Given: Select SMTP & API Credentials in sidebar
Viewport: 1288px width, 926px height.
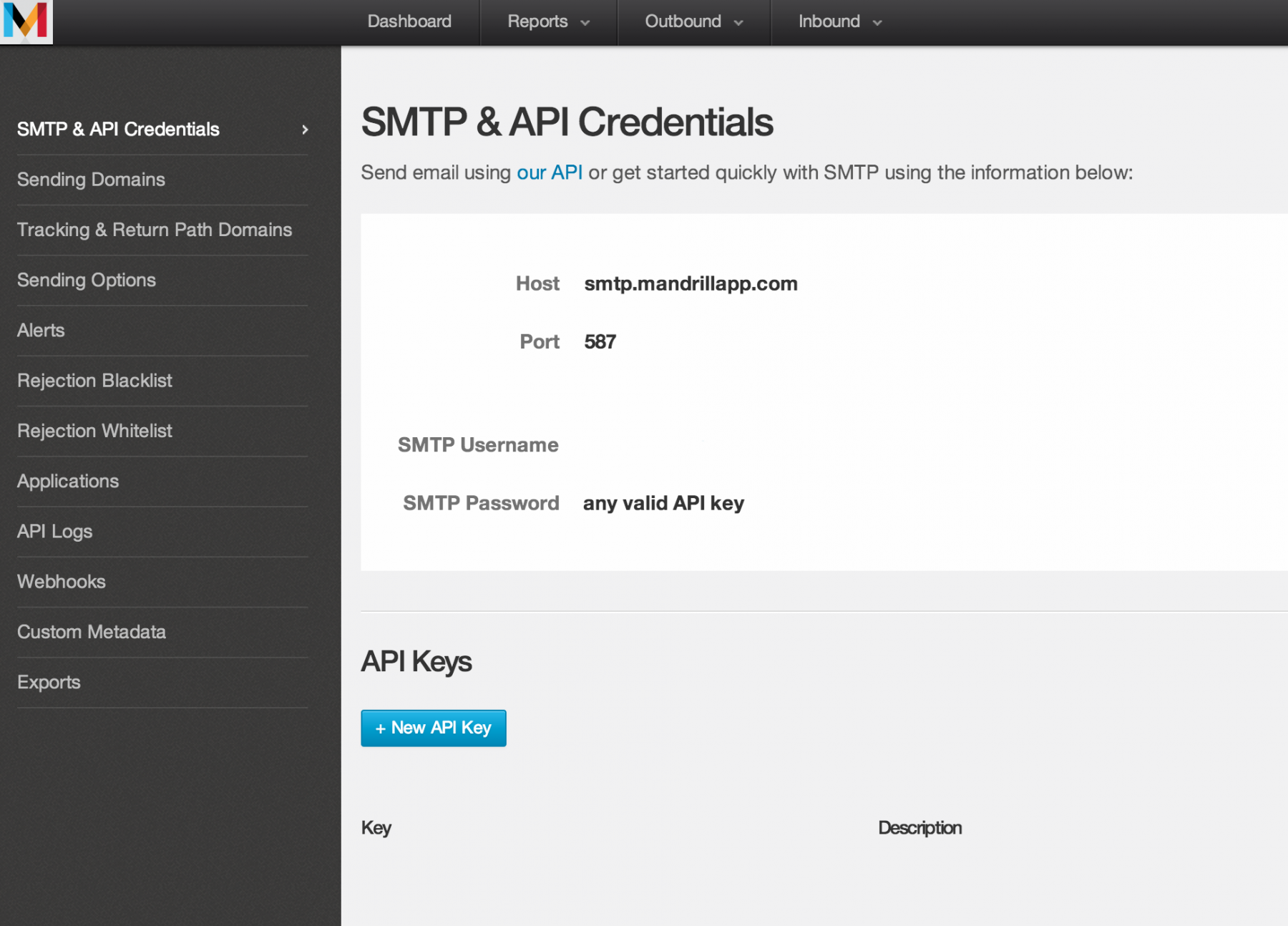Looking at the screenshot, I should [x=118, y=130].
